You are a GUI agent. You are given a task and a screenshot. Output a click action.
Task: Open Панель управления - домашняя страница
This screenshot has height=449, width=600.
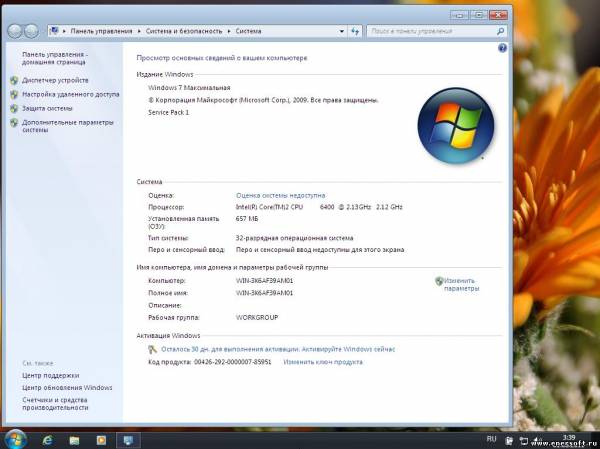pos(55,58)
